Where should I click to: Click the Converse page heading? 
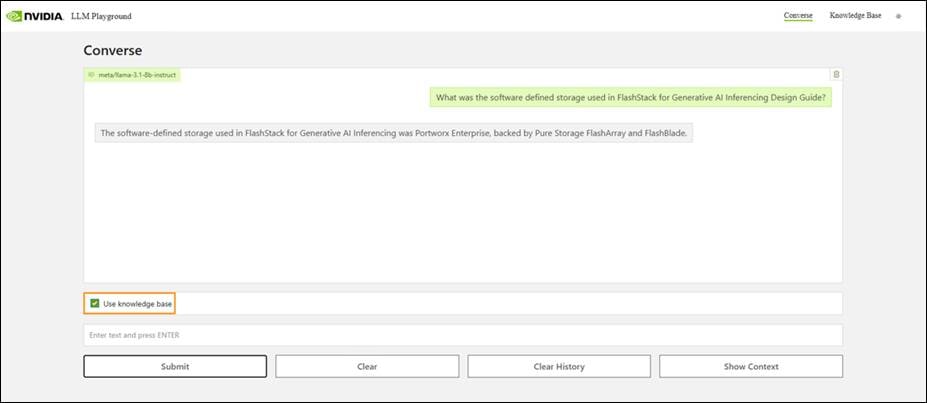click(112, 50)
